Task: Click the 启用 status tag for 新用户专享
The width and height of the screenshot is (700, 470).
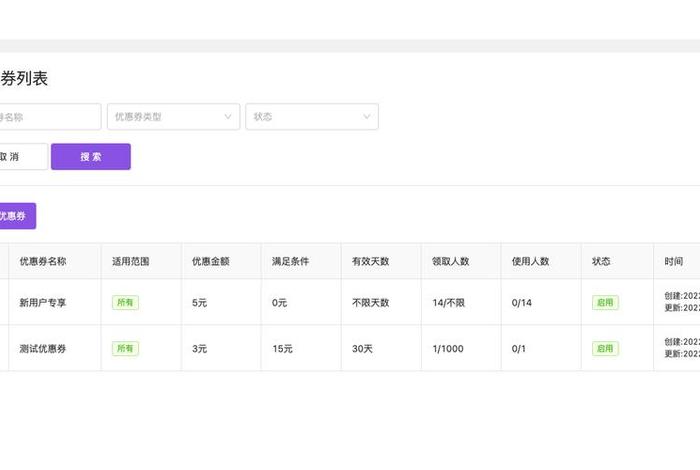Action: pyautogui.click(x=605, y=303)
